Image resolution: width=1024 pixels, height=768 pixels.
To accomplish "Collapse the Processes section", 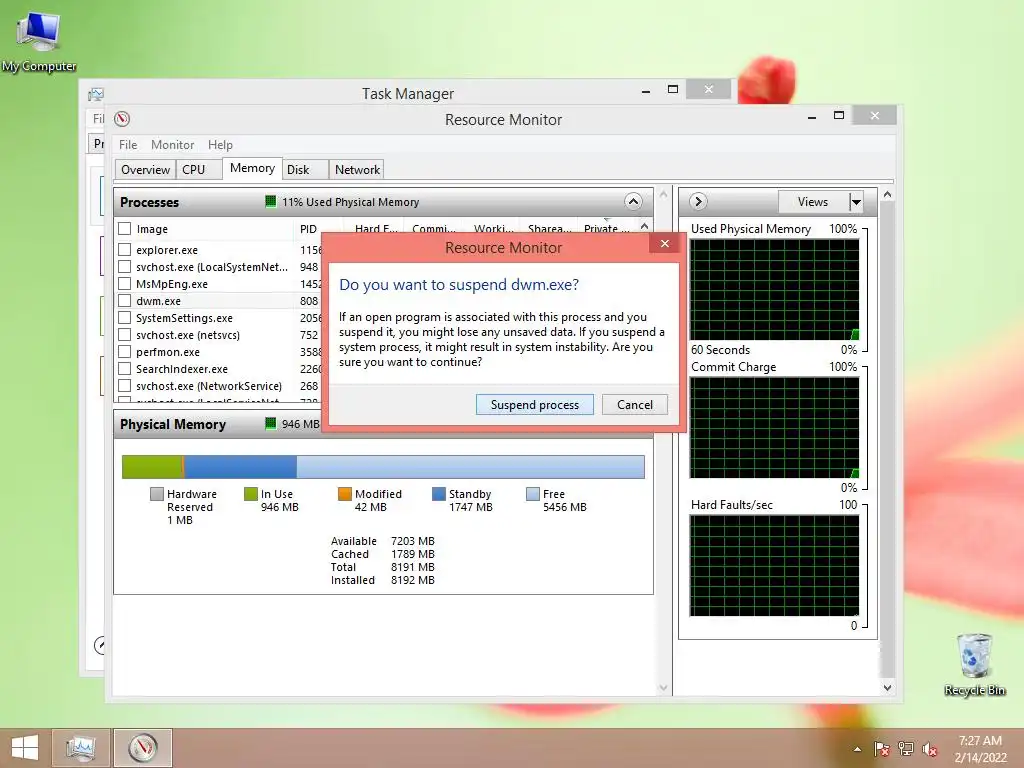I will point(633,201).
